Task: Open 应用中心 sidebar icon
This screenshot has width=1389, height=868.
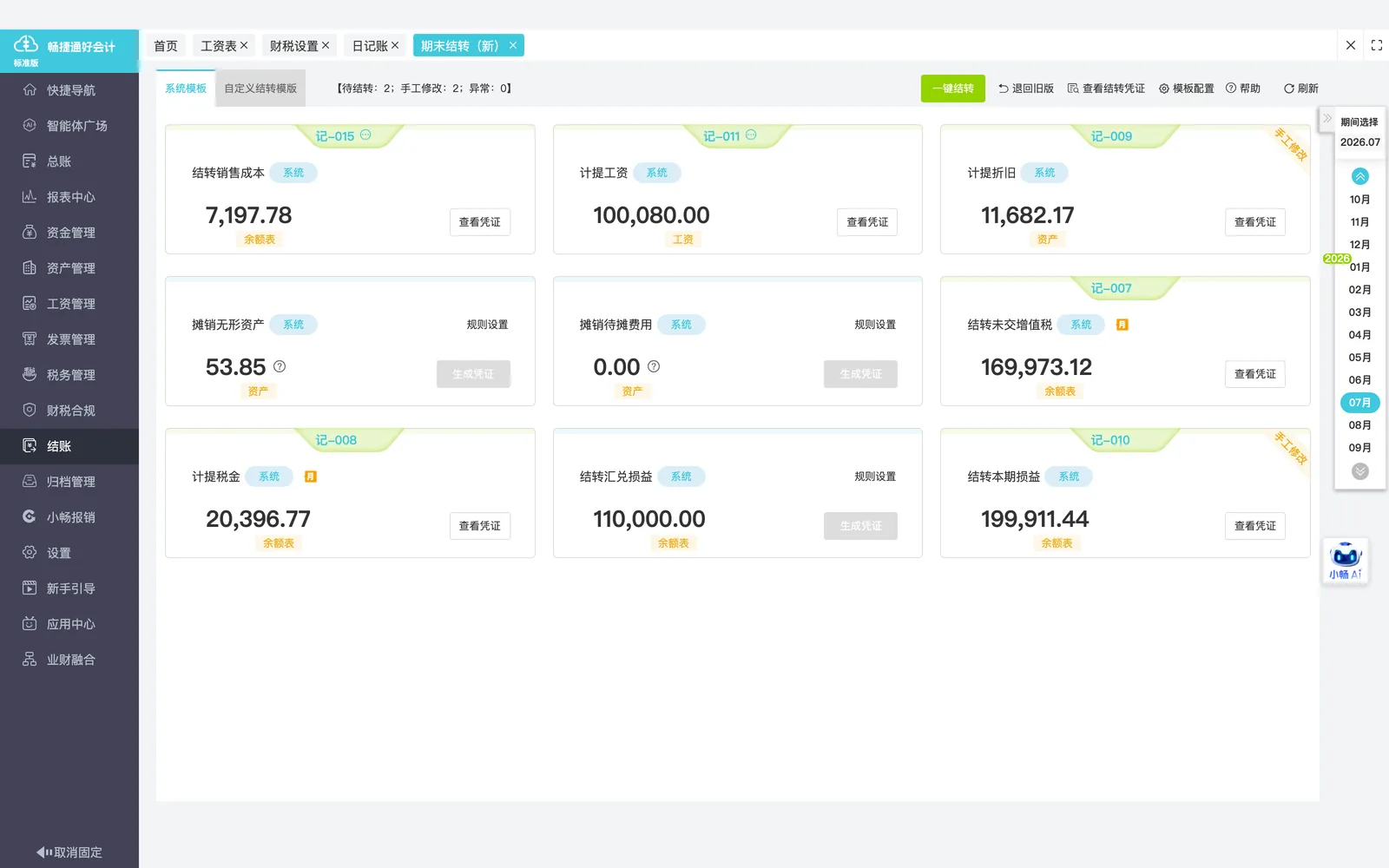Action: tap(30, 624)
